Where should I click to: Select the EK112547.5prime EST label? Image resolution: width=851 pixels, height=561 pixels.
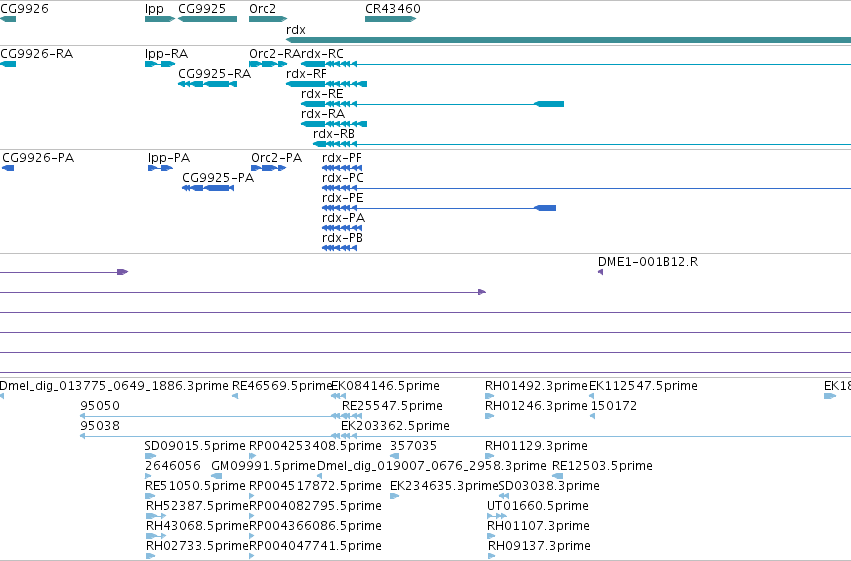643,386
